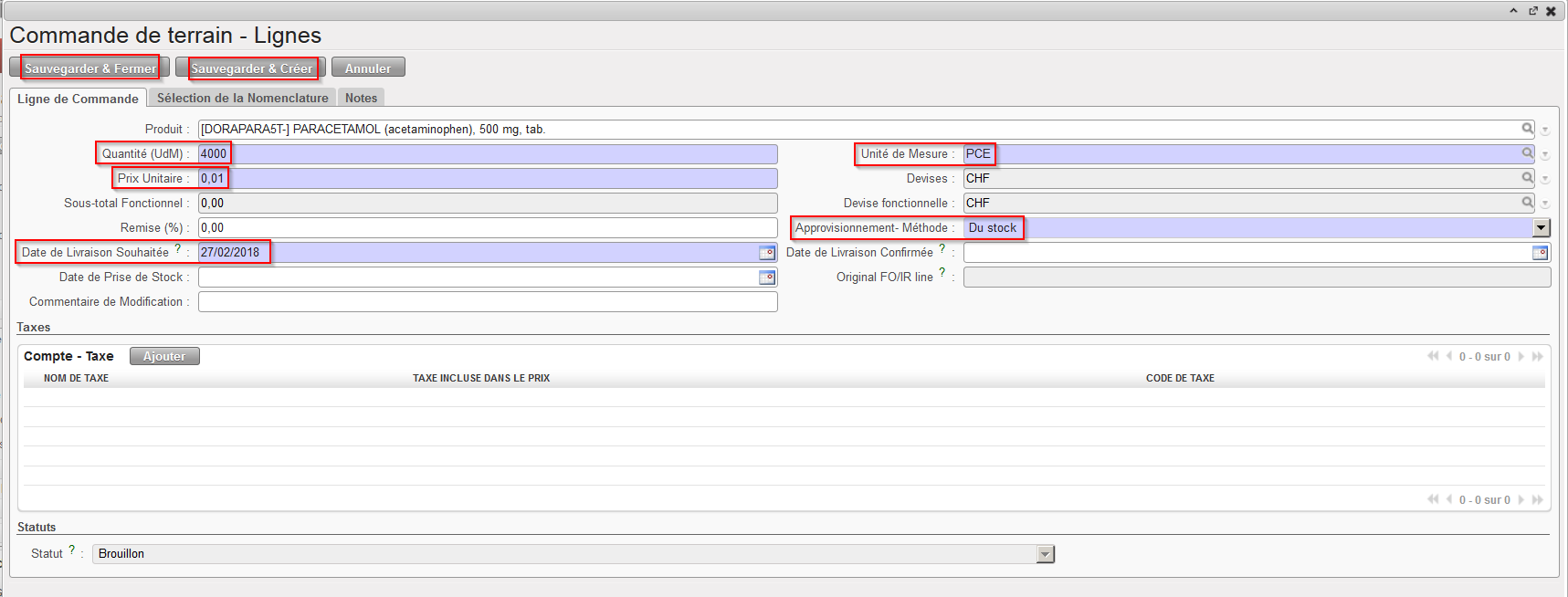The width and height of the screenshot is (1568, 597).
Task: Click Sauvegarder & Fermer button
Action: (x=89, y=68)
